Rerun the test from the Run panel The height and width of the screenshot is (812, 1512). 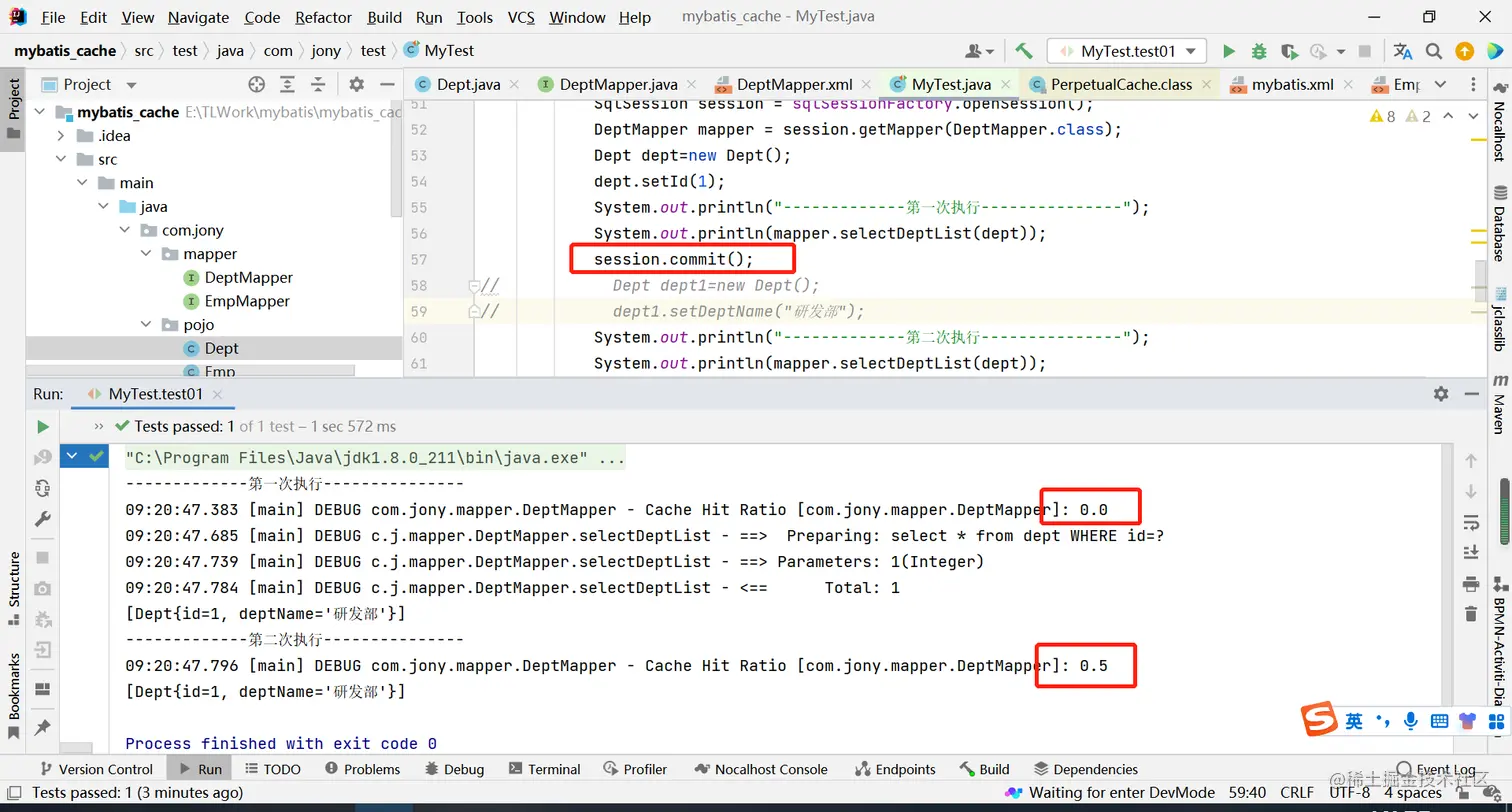(42, 426)
